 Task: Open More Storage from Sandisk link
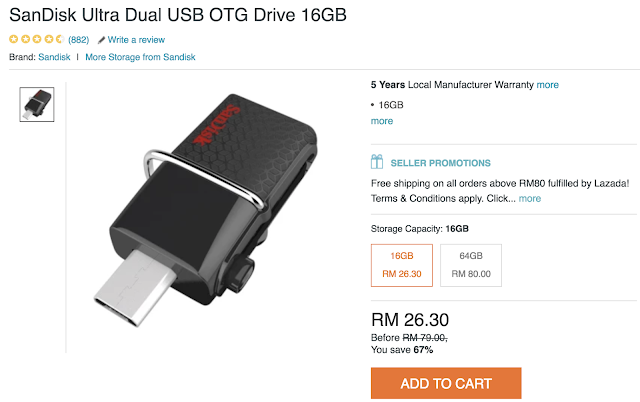140,57
